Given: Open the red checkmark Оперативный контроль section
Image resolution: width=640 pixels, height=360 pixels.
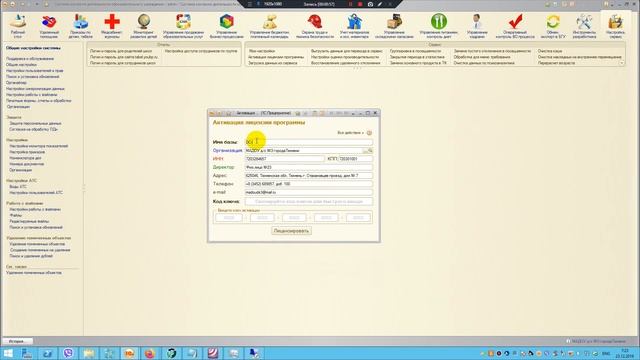Looking at the screenshot, I should (x=515, y=26).
